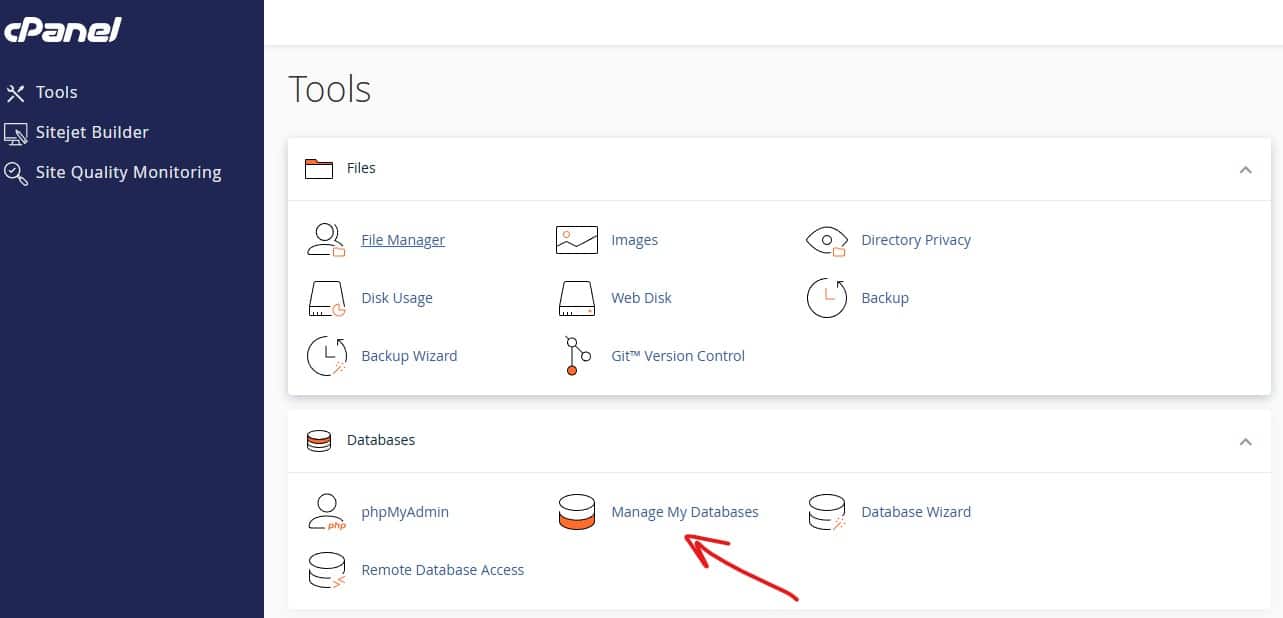Click the cPanel logo
Viewport: 1283px width, 618px height.
[62, 30]
